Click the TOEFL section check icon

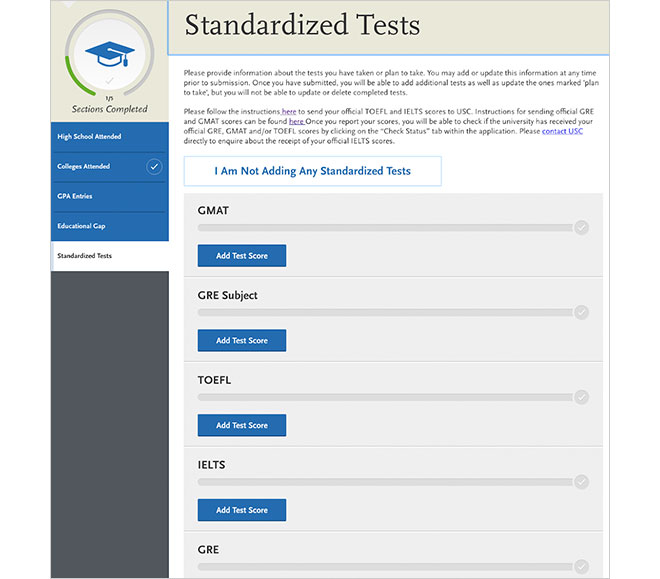click(x=582, y=397)
